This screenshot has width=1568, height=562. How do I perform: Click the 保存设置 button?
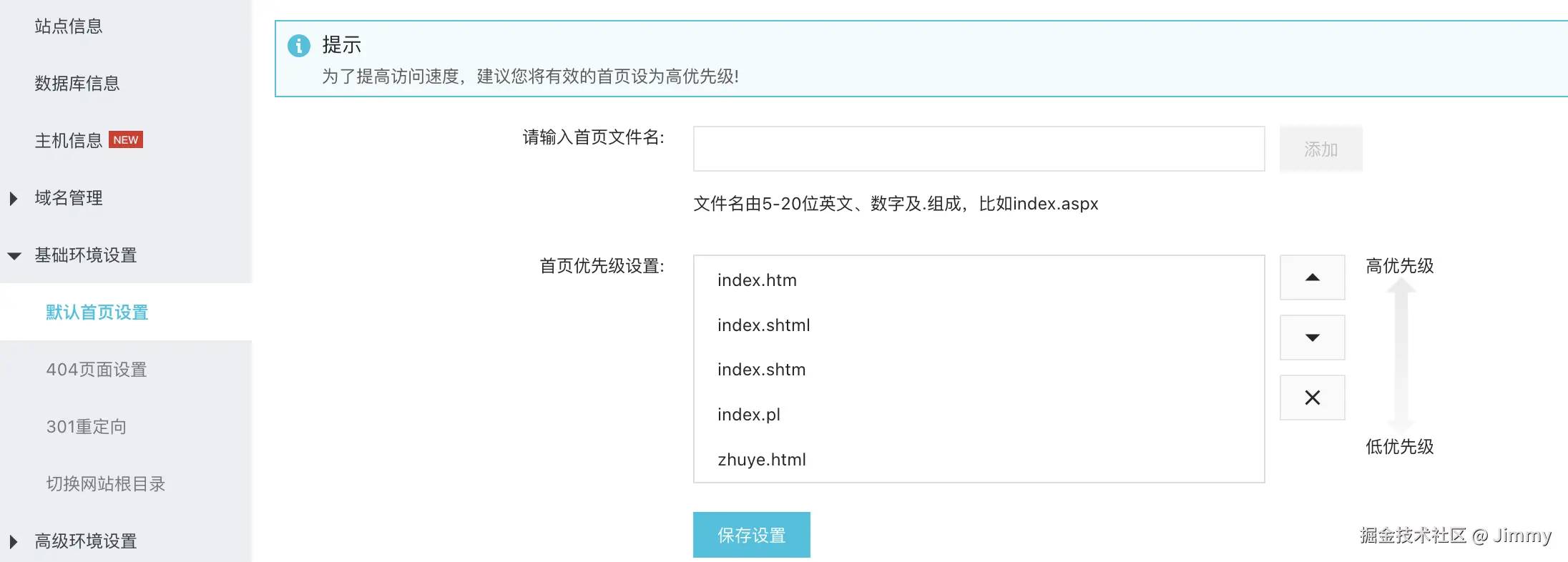coord(751,534)
